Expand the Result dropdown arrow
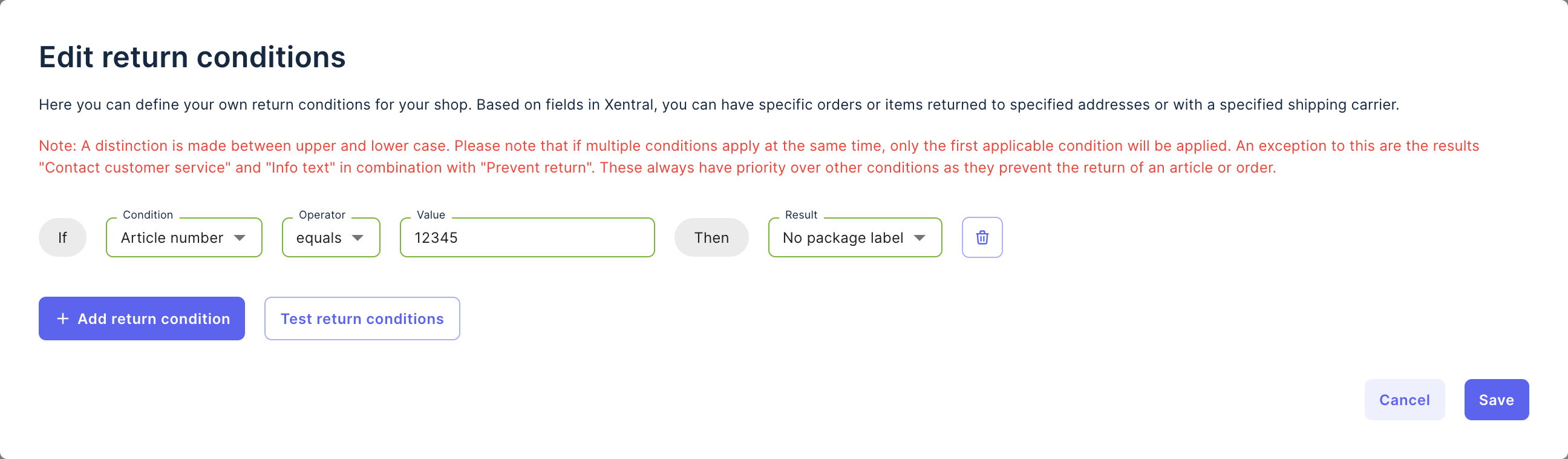This screenshot has width=1568, height=459. [x=920, y=238]
